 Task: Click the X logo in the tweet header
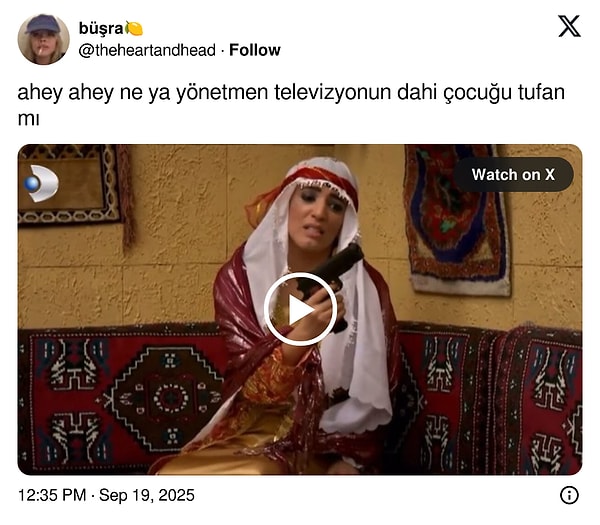click(x=569, y=26)
